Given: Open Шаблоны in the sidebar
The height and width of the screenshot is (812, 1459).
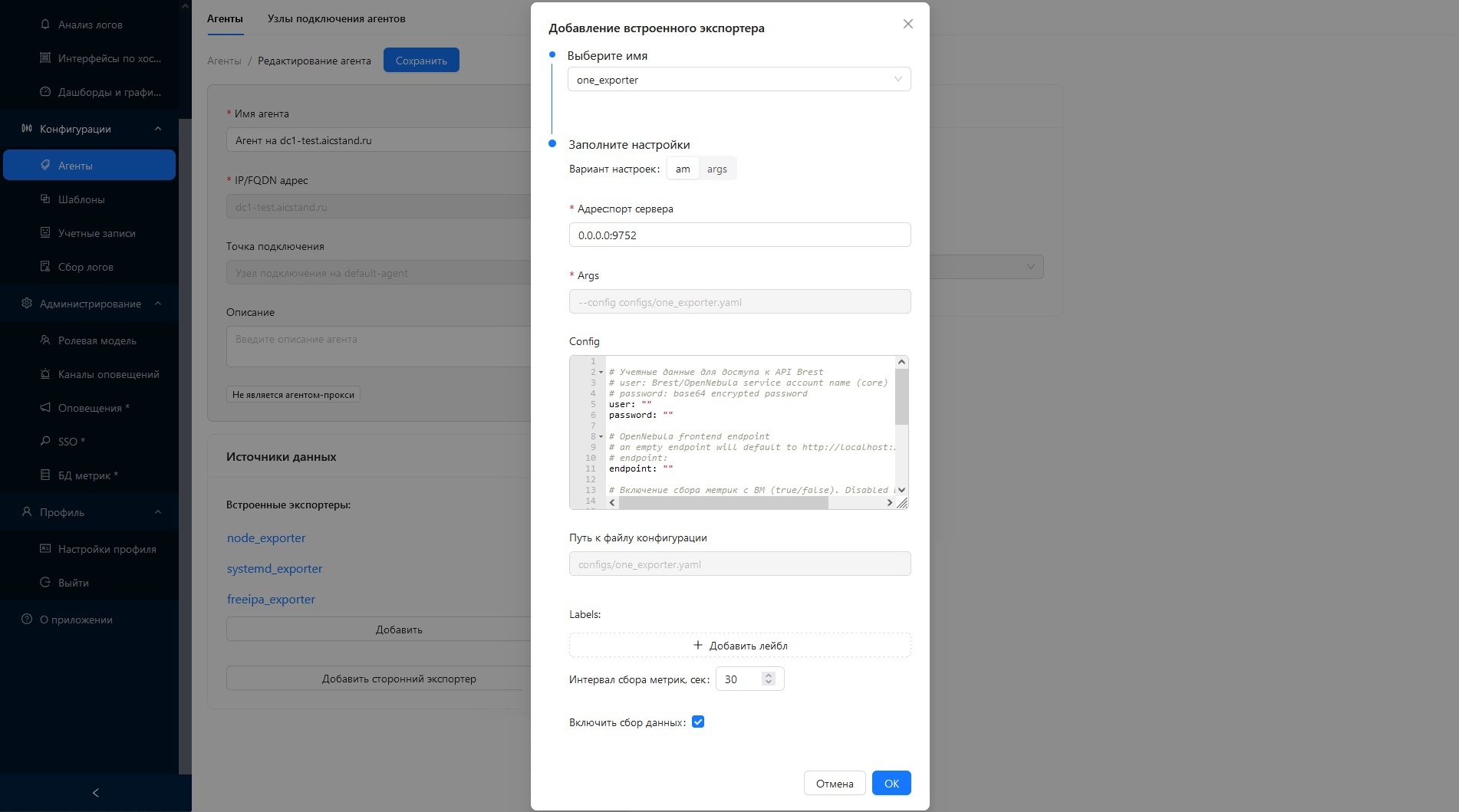Looking at the screenshot, I should pyautogui.click(x=81, y=199).
